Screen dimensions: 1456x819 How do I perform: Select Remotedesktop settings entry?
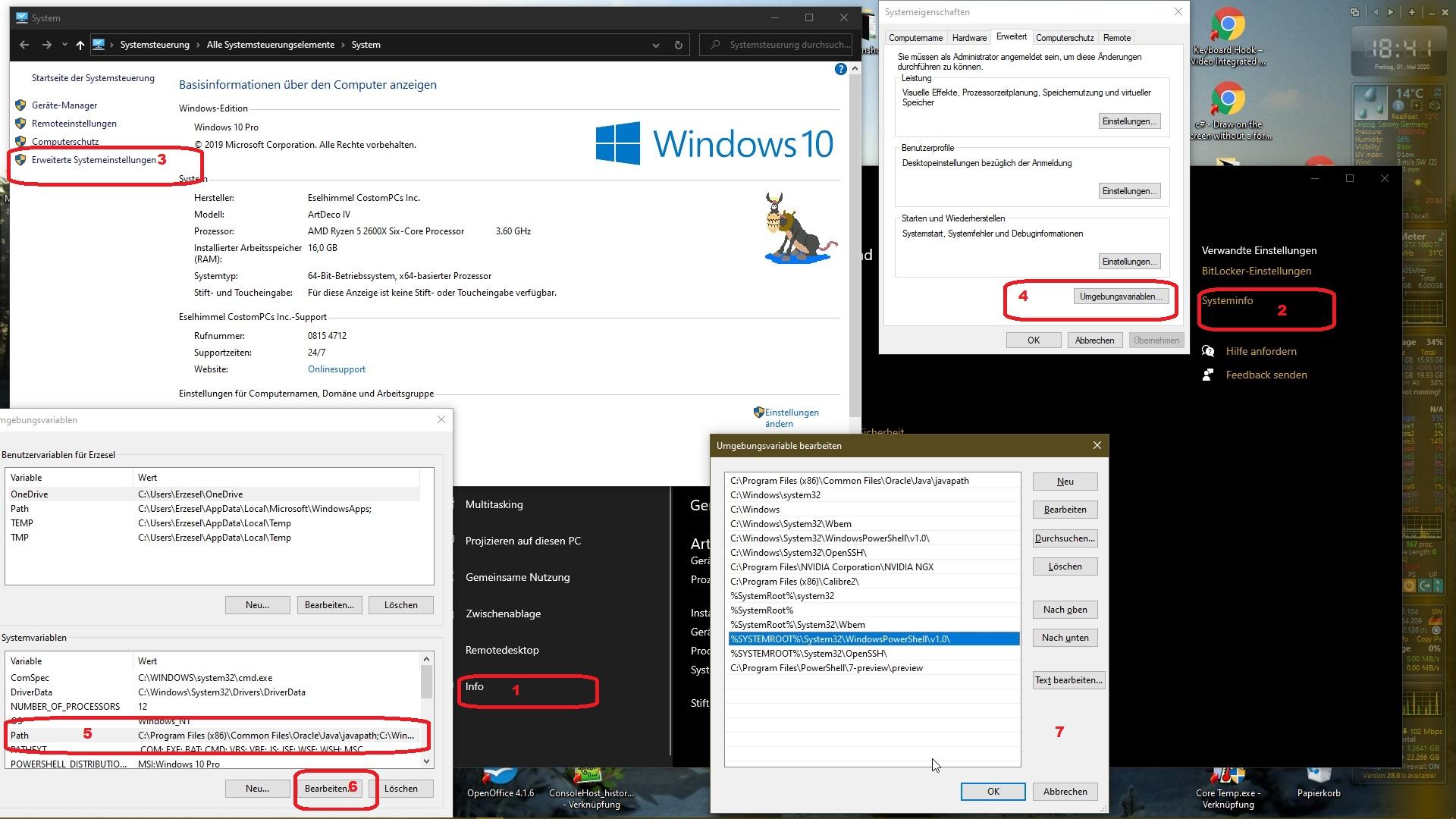(502, 650)
